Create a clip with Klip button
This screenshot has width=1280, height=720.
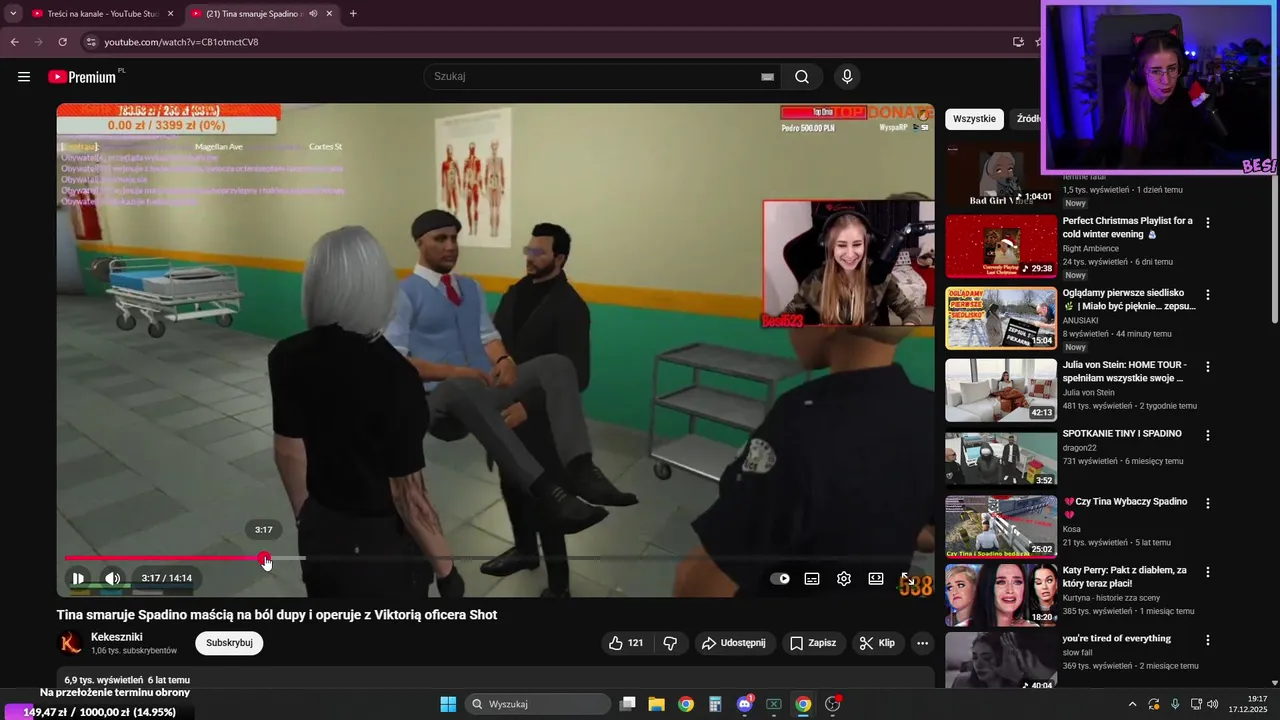[x=877, y=643]
